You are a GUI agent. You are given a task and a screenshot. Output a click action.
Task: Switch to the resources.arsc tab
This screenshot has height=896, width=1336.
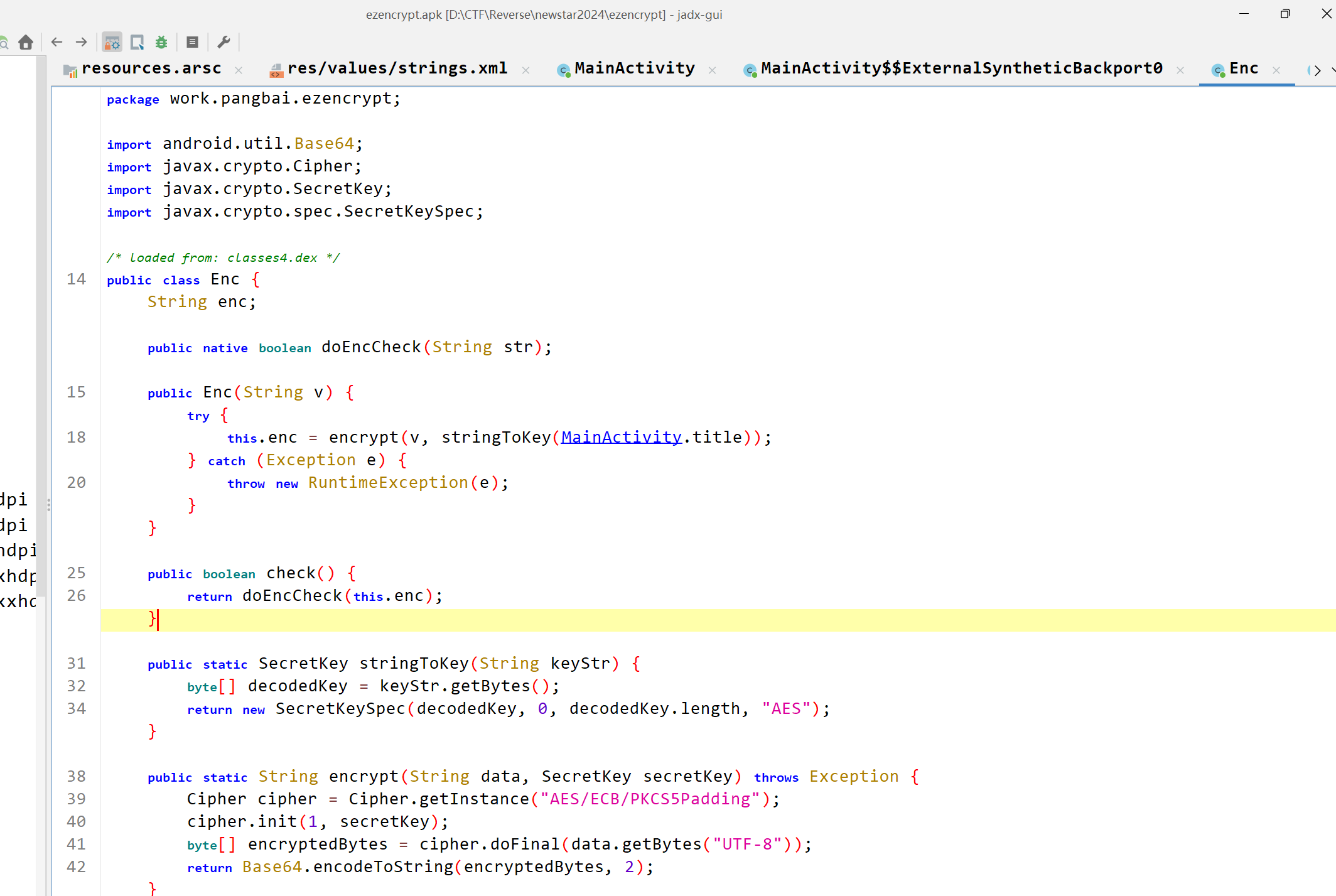[151, 68]
